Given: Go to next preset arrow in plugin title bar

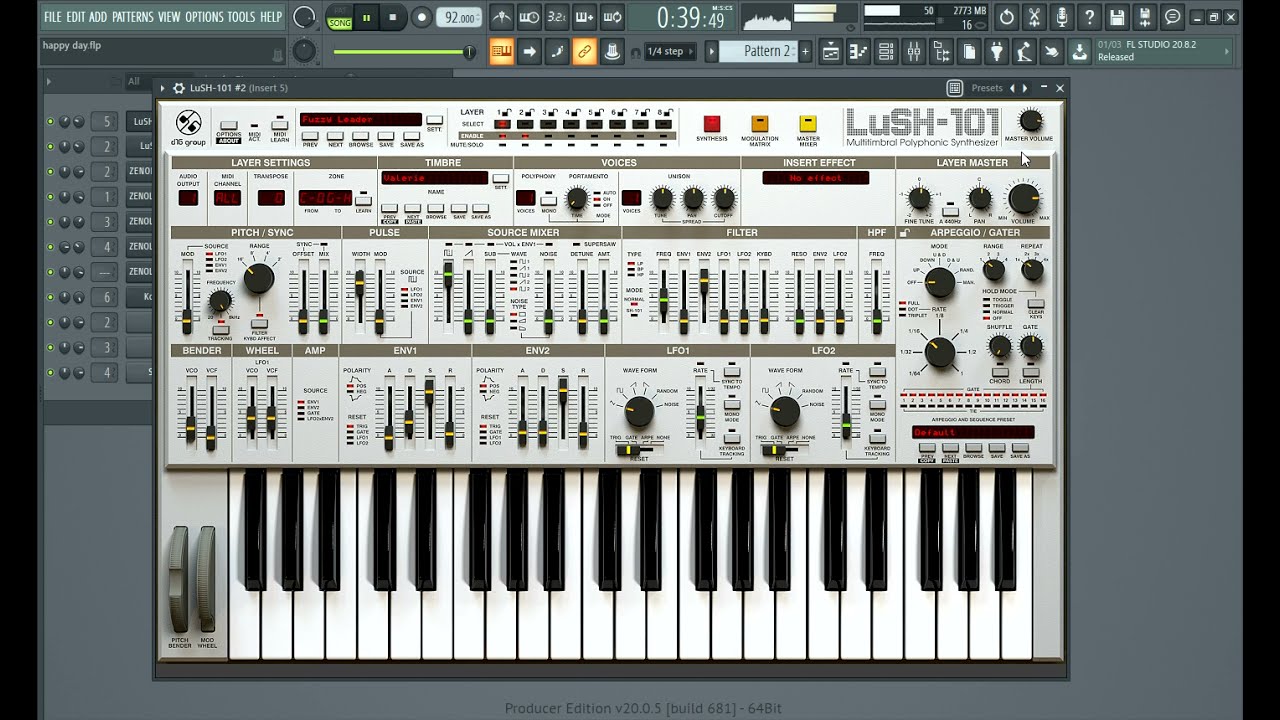Looking at the screenshot, I should click(1025, 88).
